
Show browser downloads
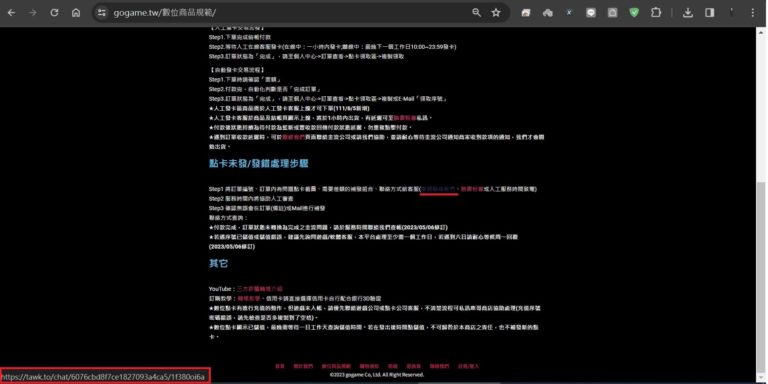pos(688,13)
